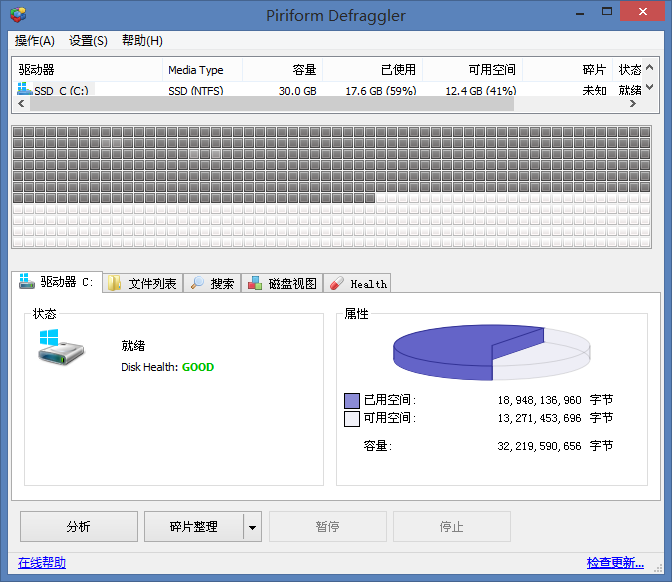
Task: Click the 18,948,136,960 used bytes value
Action: click(539, 400)
